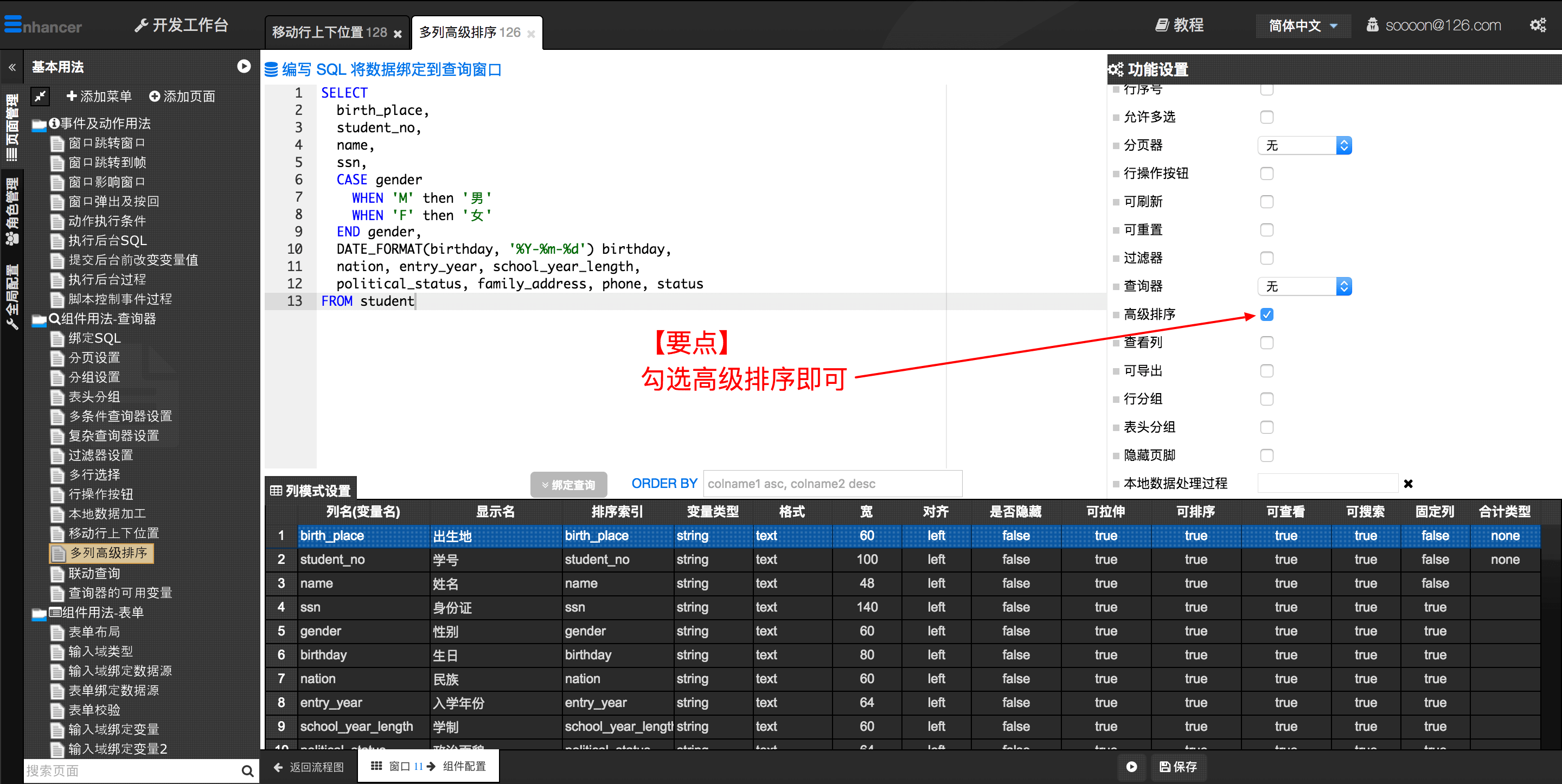Collapse sidebar with double-chevron icon
Viewport: 1562px width, 784px height.
click(x=12, y=67)
